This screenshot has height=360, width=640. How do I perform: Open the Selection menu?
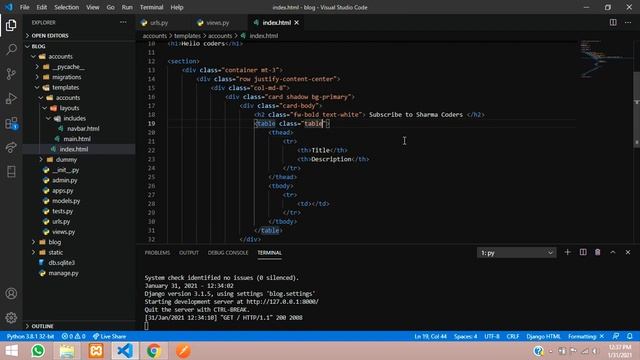pos(67,7)
